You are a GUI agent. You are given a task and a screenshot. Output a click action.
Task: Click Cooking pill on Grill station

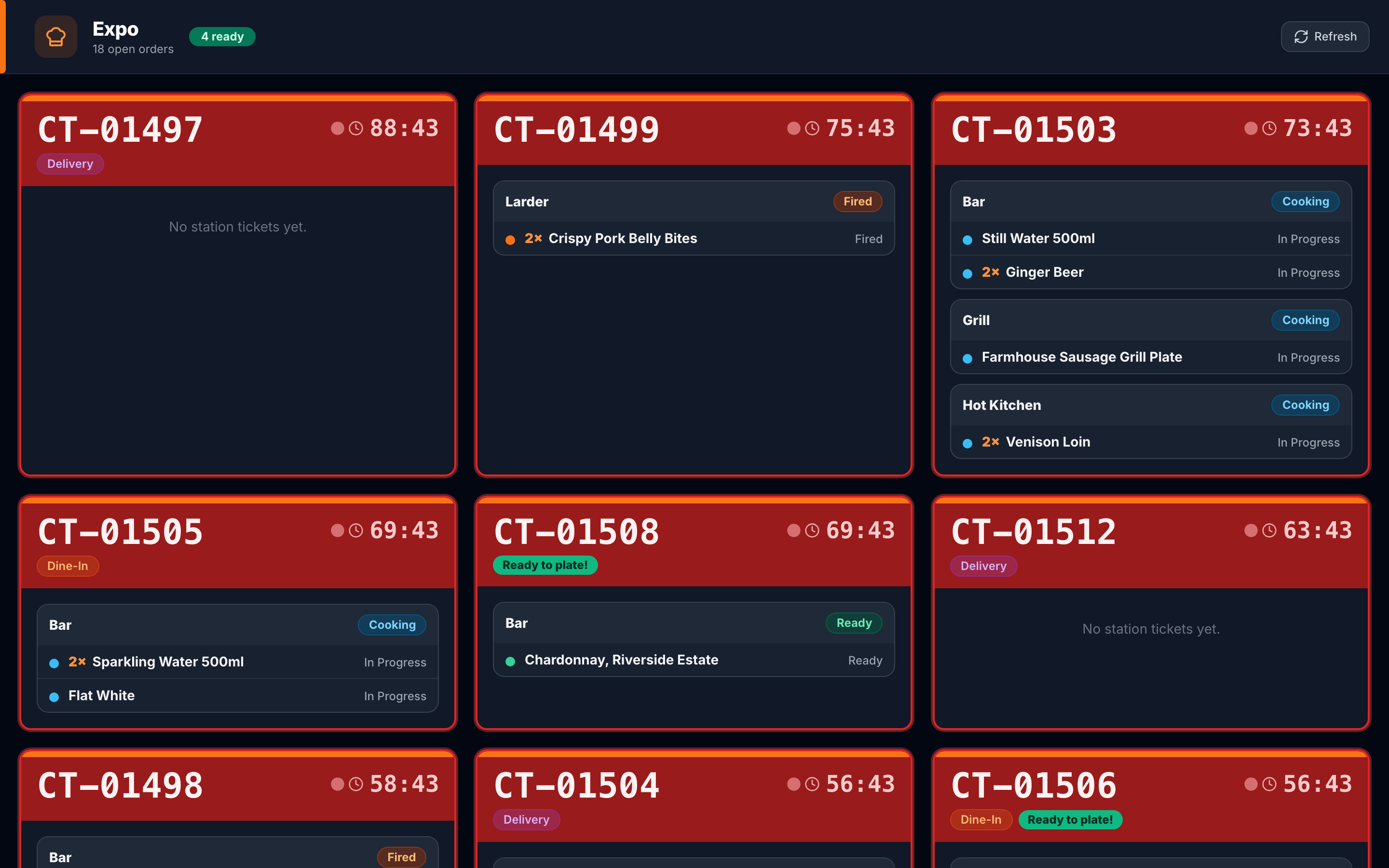coord(1305,320)
